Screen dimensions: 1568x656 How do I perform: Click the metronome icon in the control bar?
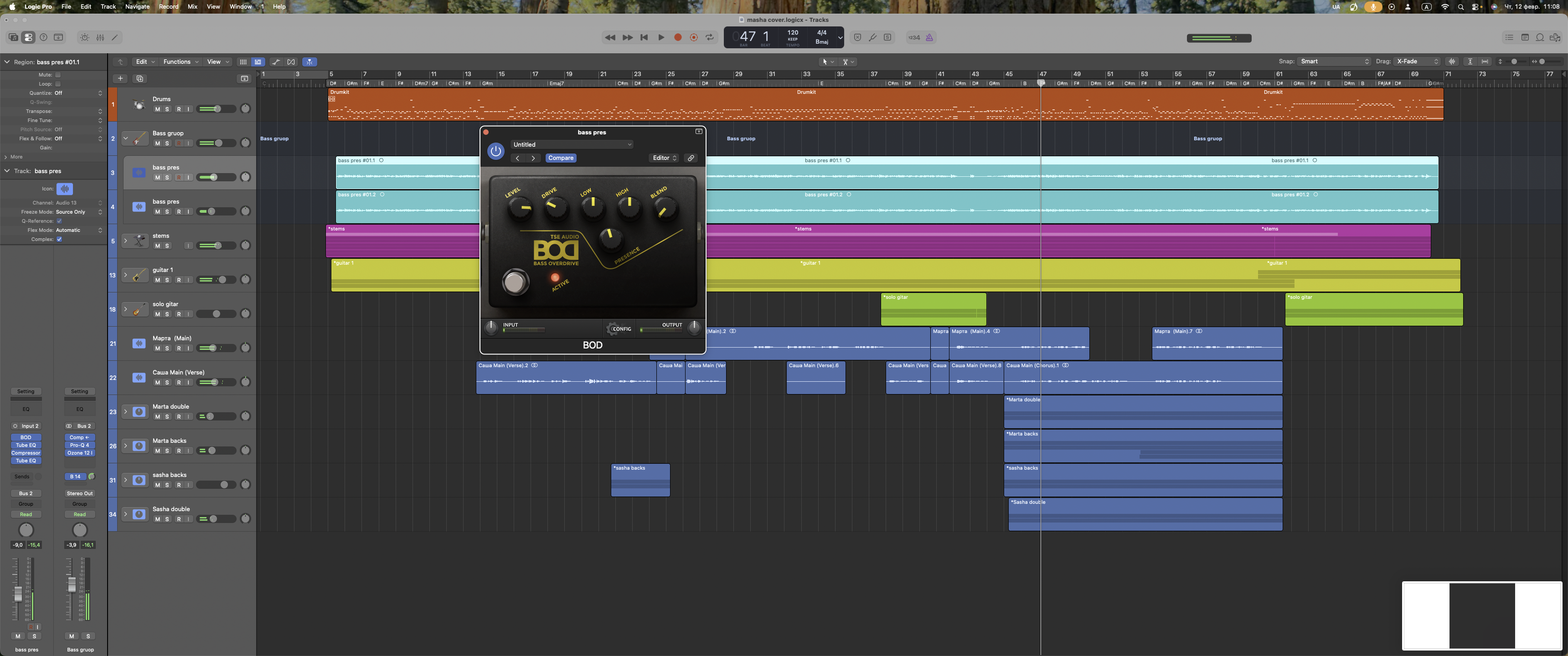coord(929,38)
